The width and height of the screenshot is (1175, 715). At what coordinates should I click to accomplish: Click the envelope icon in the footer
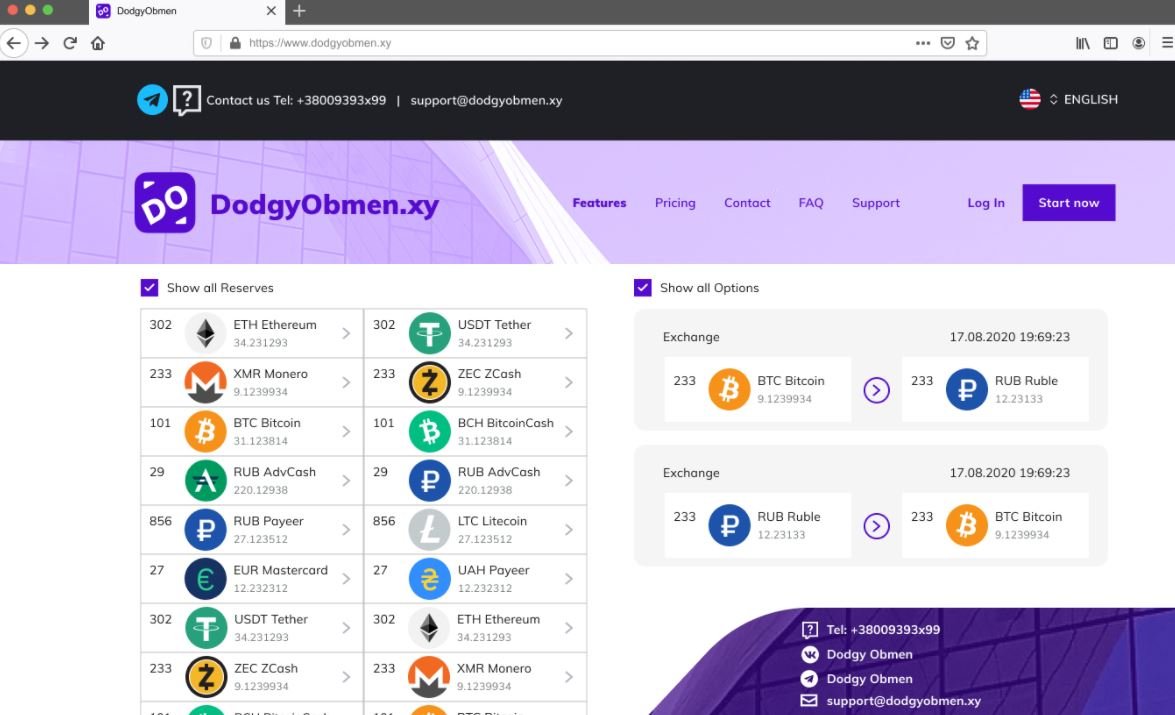click(809, 701)
